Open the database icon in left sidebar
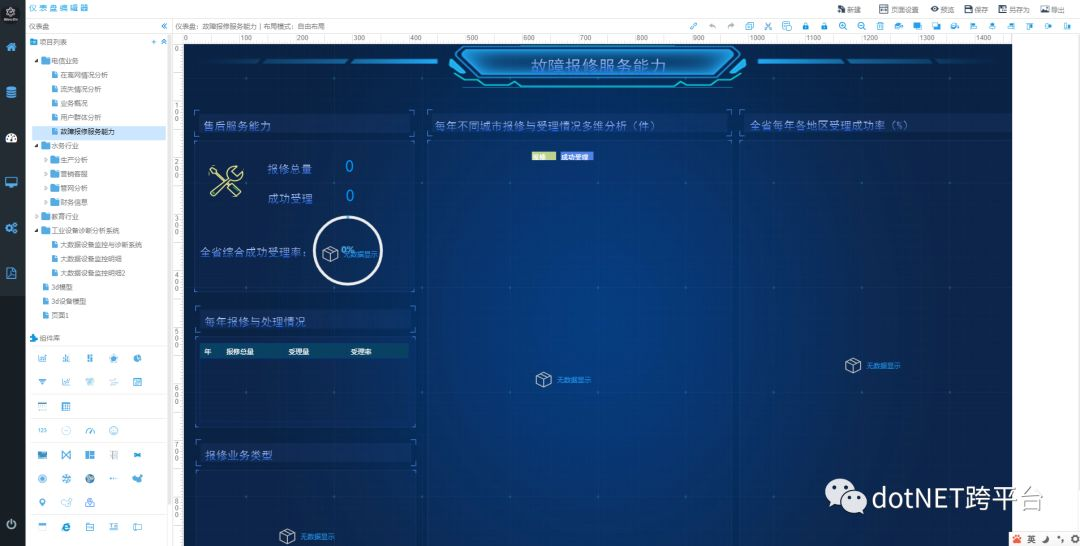Viewport: 1080px width, 546px height. [11, 92]
